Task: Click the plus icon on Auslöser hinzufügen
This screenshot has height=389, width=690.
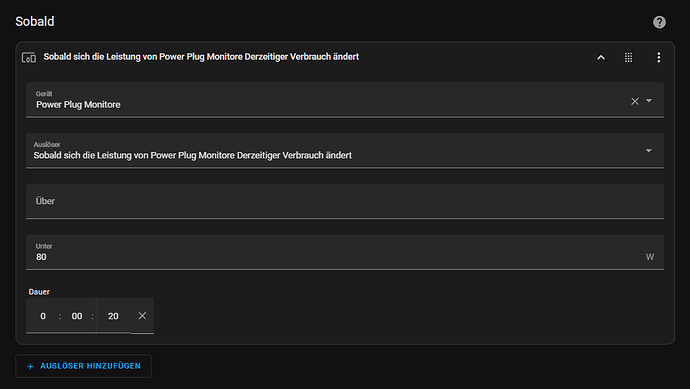Action: [30, 366]
